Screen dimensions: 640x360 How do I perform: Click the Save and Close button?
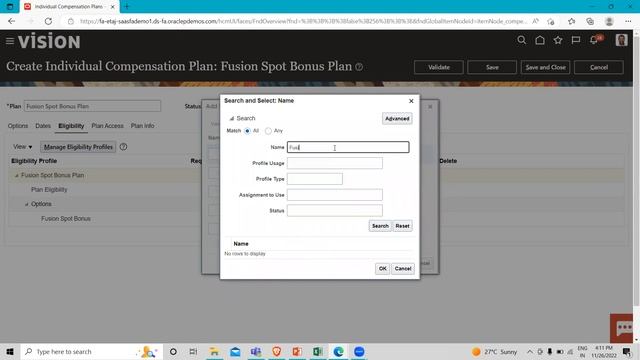545,67
